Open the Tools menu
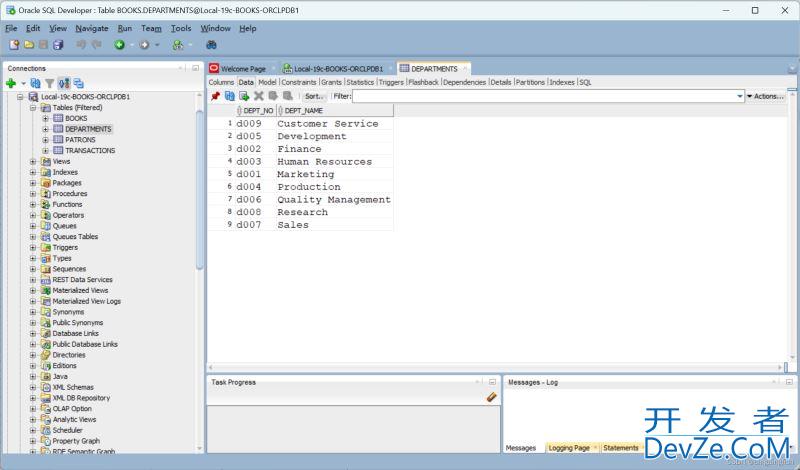Viewport: 800px width, 470px height. coord(181,28)
